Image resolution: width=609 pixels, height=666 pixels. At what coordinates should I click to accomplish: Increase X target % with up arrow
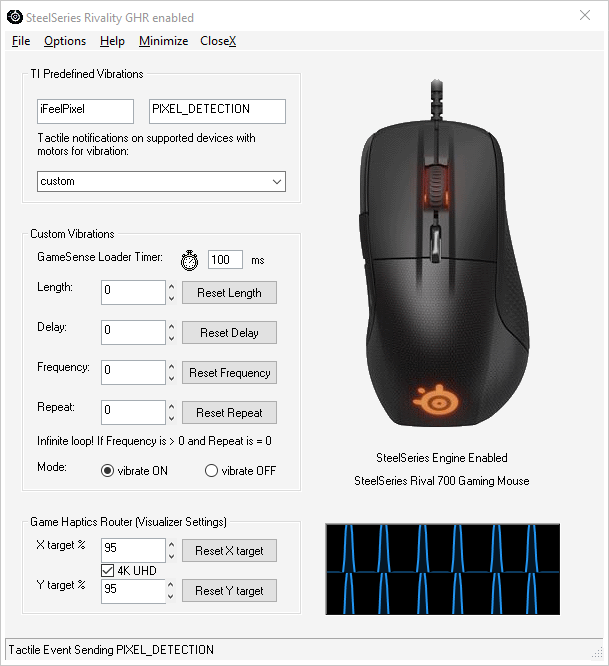click(x=171, y=544)
